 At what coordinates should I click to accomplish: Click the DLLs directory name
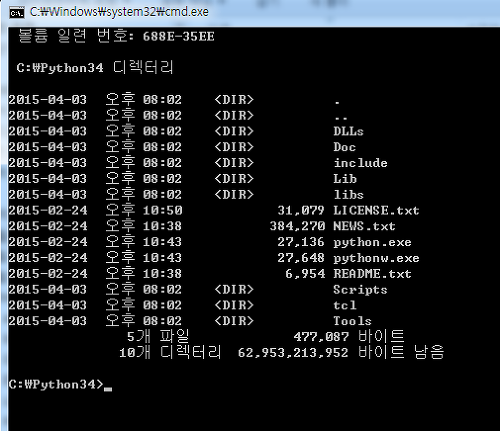point(348,131)
